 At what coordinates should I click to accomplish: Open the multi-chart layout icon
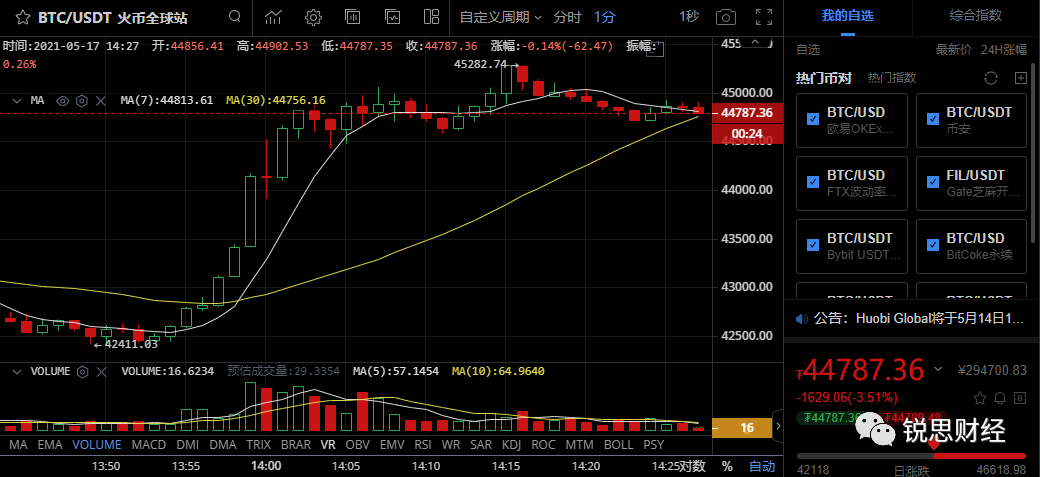tap(432, 17)
